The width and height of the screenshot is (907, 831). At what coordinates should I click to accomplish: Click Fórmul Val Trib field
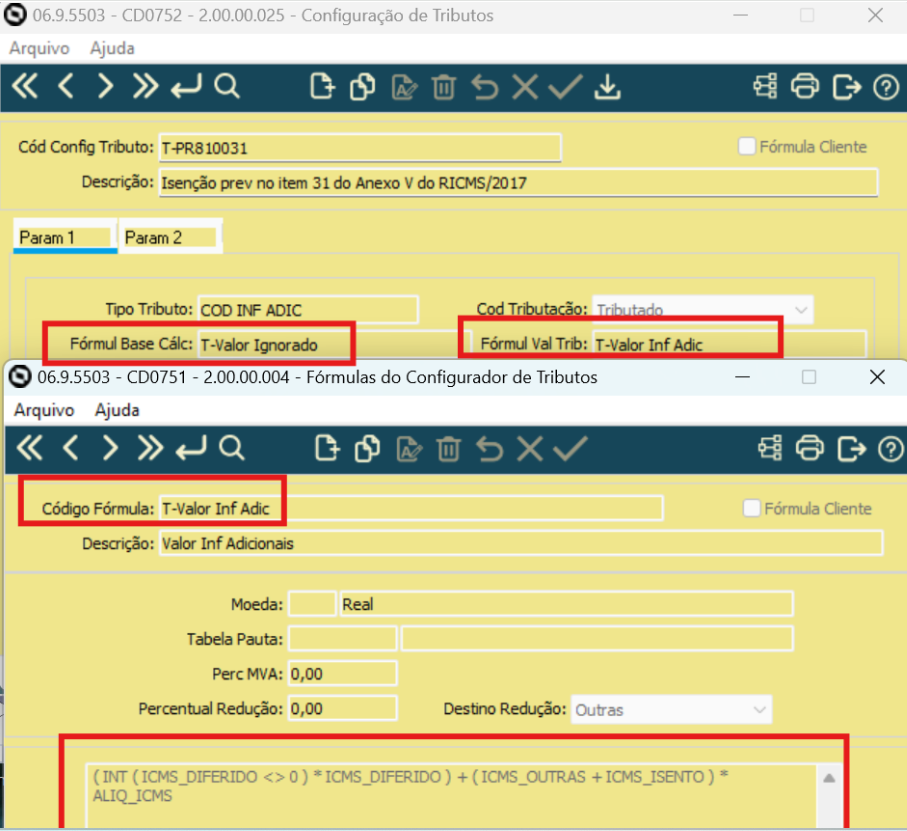729,345
